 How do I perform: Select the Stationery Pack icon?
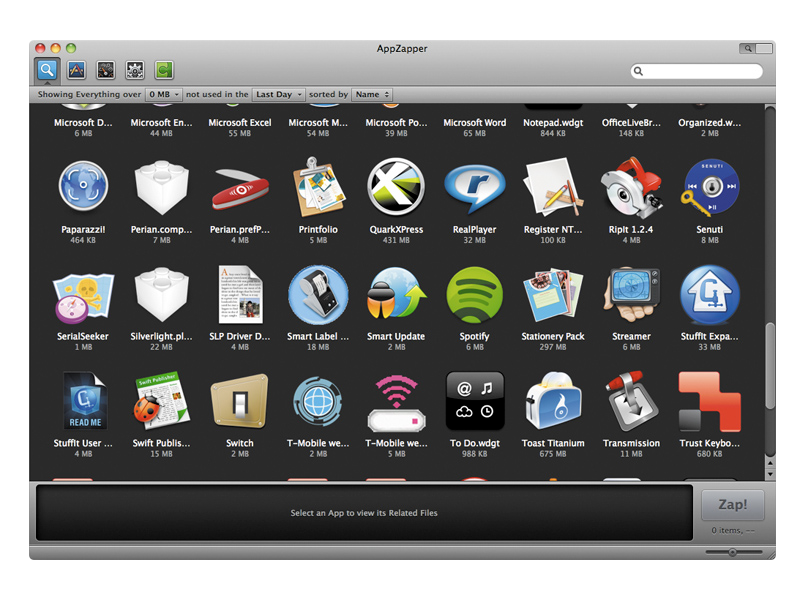[553, 294]
